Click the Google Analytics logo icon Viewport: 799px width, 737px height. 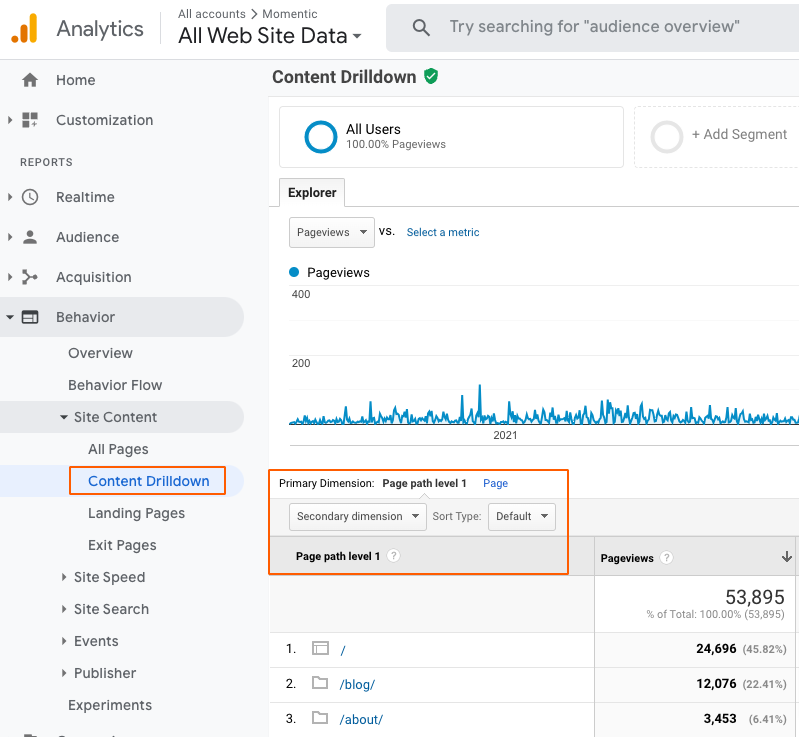(24, 29)
